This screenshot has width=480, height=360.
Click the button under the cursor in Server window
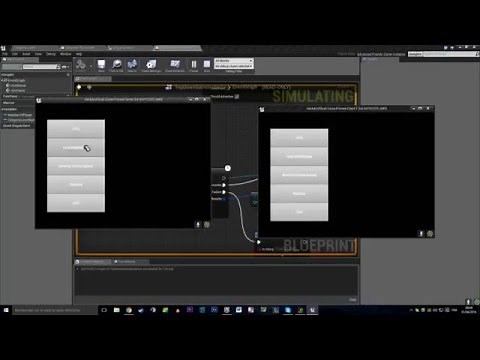76,147
